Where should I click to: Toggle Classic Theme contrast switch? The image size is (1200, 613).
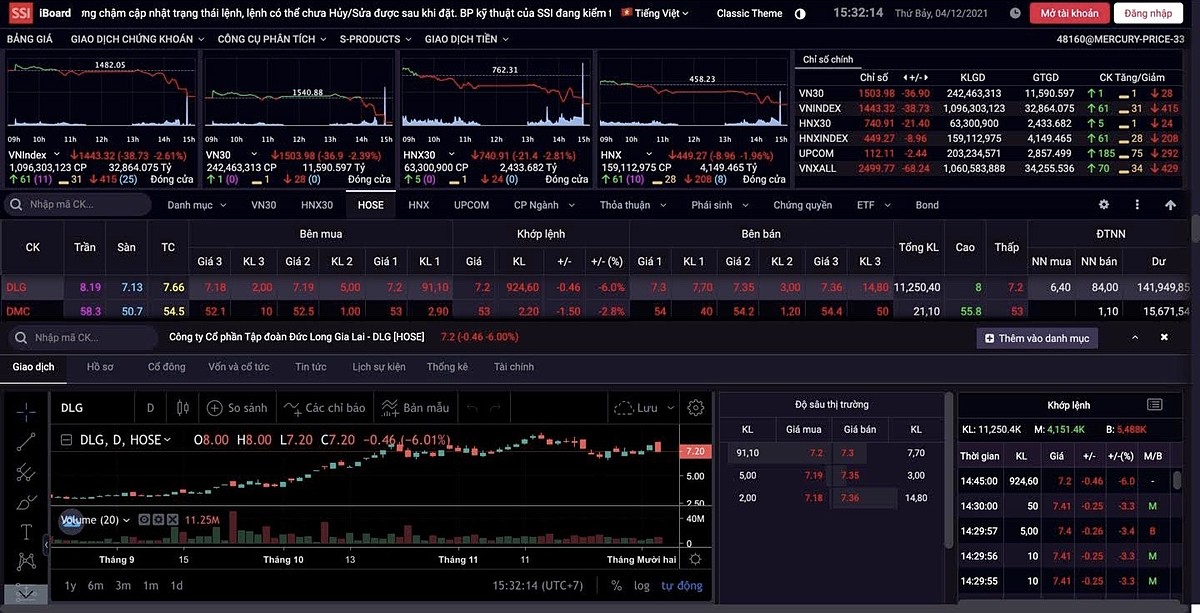coord(800,14)
